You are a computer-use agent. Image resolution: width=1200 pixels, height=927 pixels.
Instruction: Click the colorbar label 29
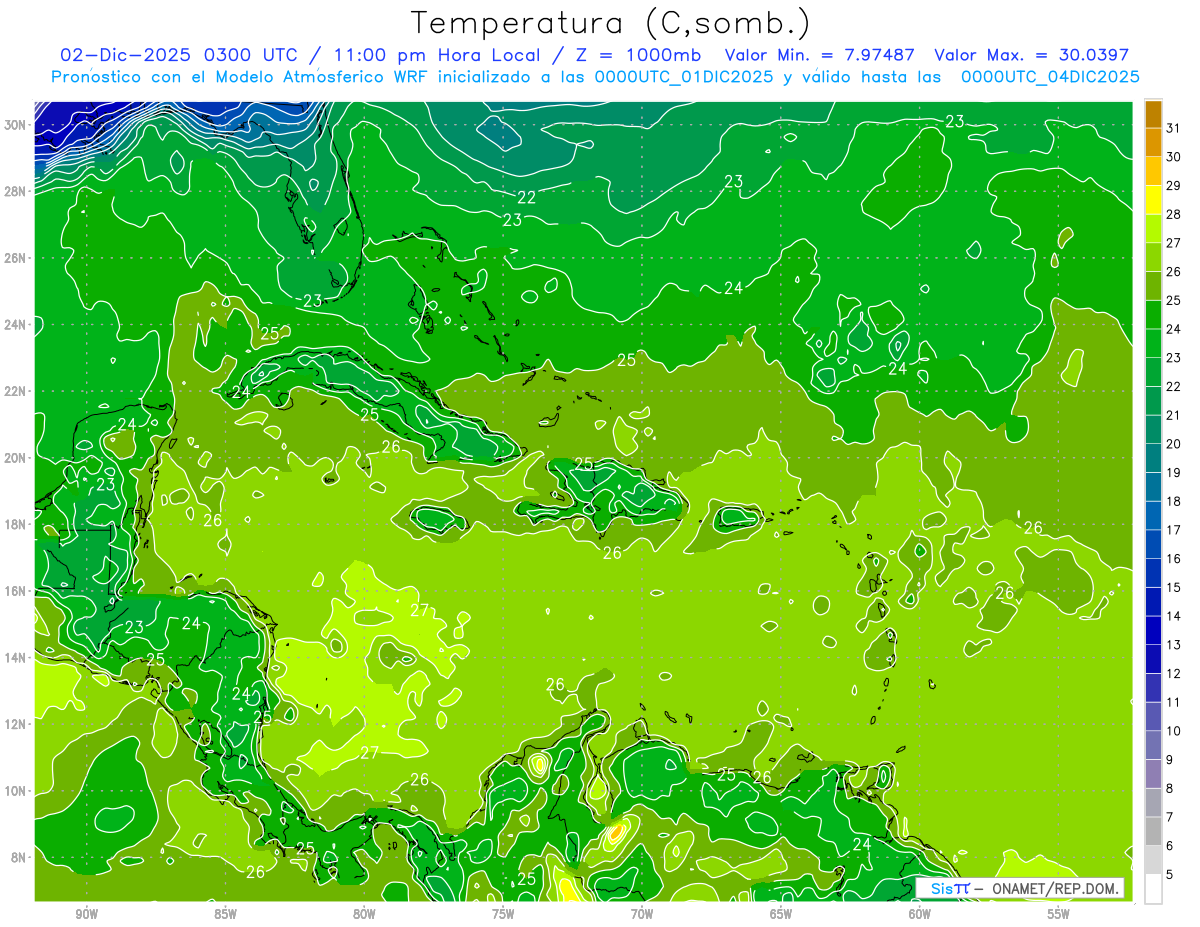(1174, 185)
